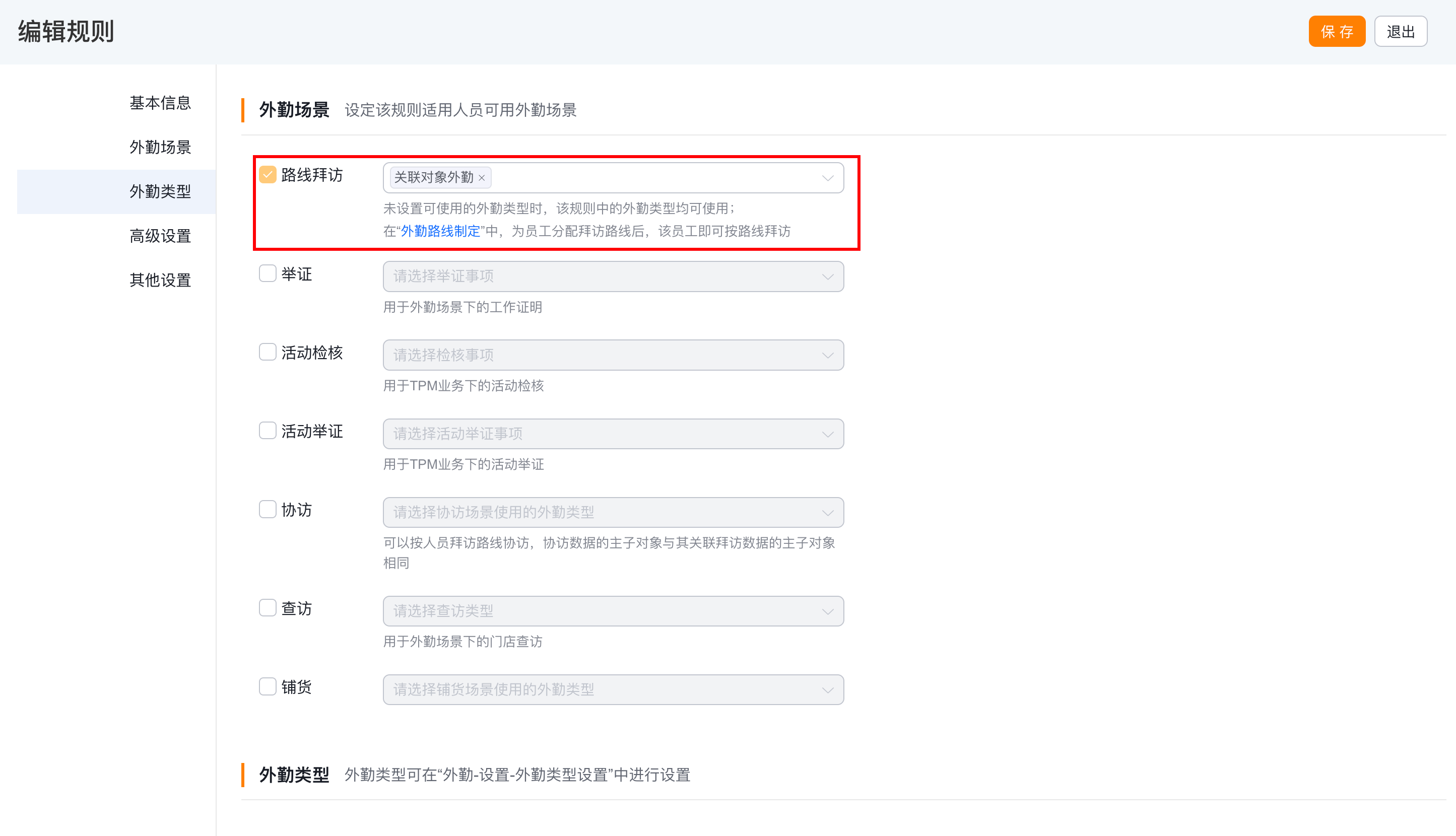Open the 请选择检核事项 dropdown

click(x=614, y=356)
